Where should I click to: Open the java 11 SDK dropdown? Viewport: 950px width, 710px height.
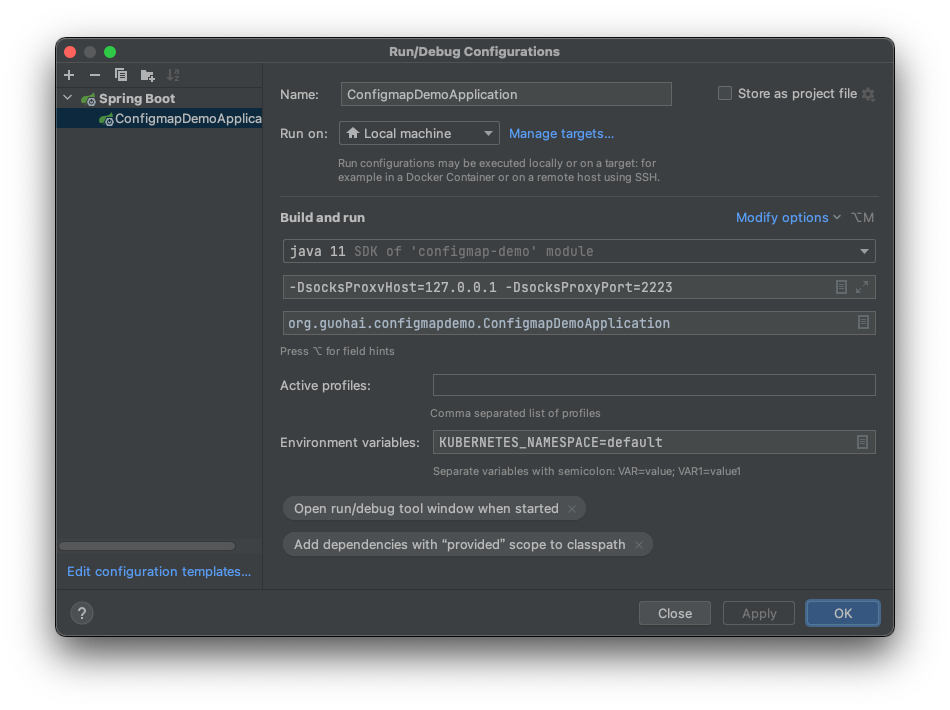(x=579, y=251)
